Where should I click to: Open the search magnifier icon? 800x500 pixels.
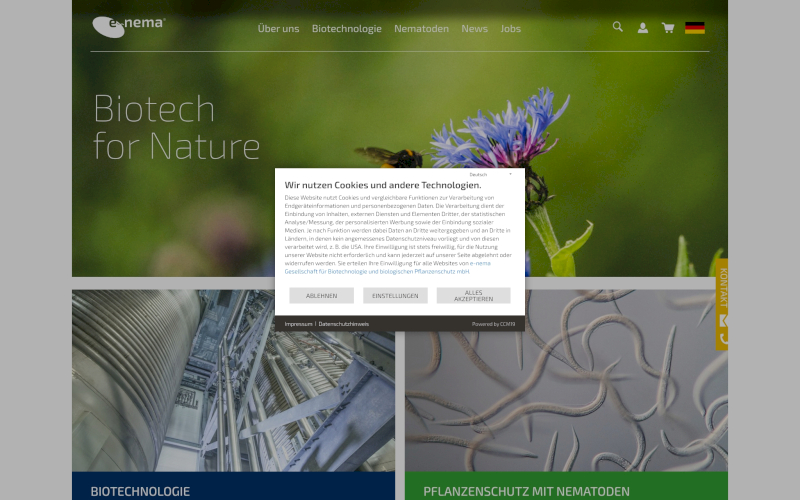[x=618, y=27]
